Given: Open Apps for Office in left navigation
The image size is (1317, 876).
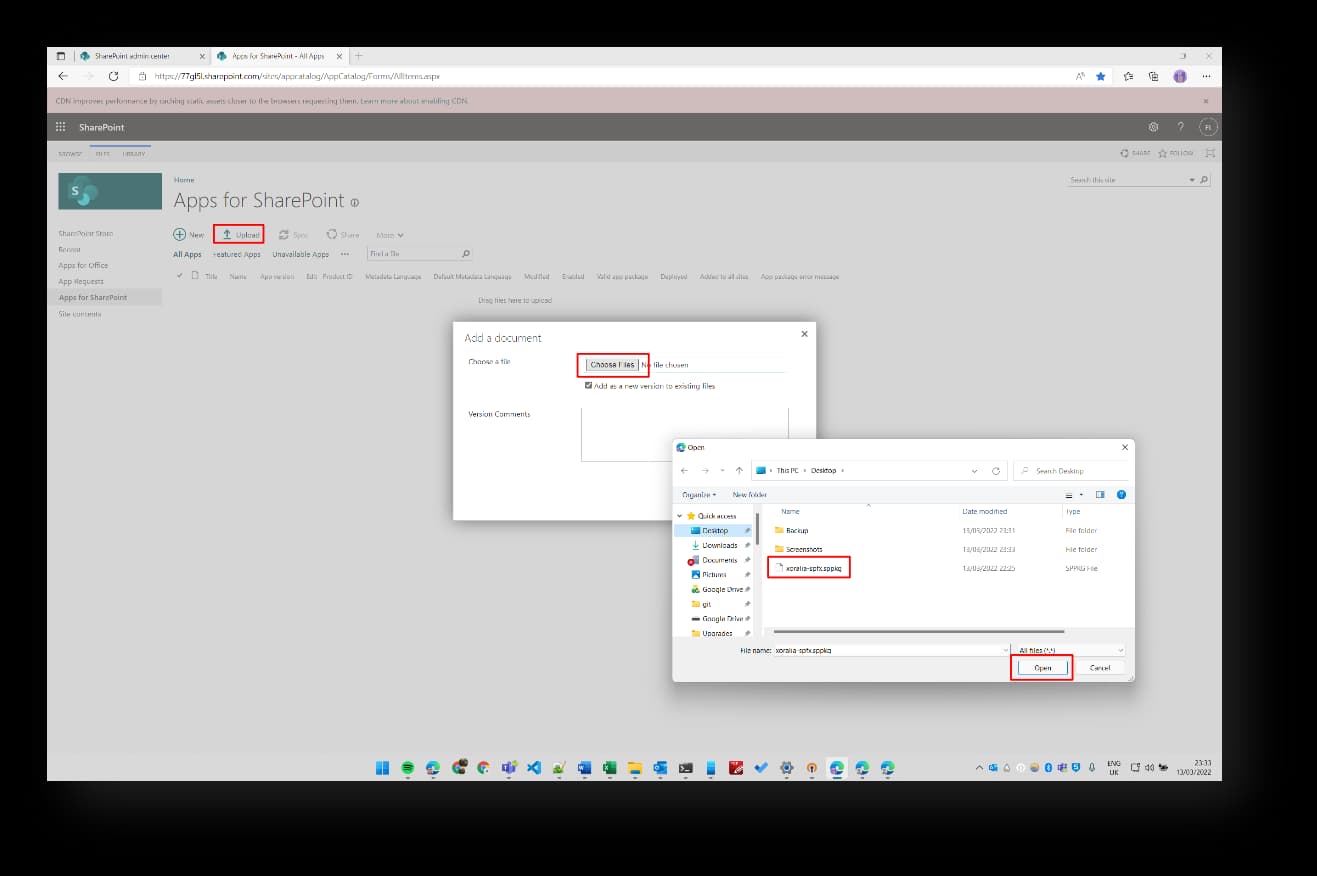Looking at the screenshot, I should click(83, 265).
